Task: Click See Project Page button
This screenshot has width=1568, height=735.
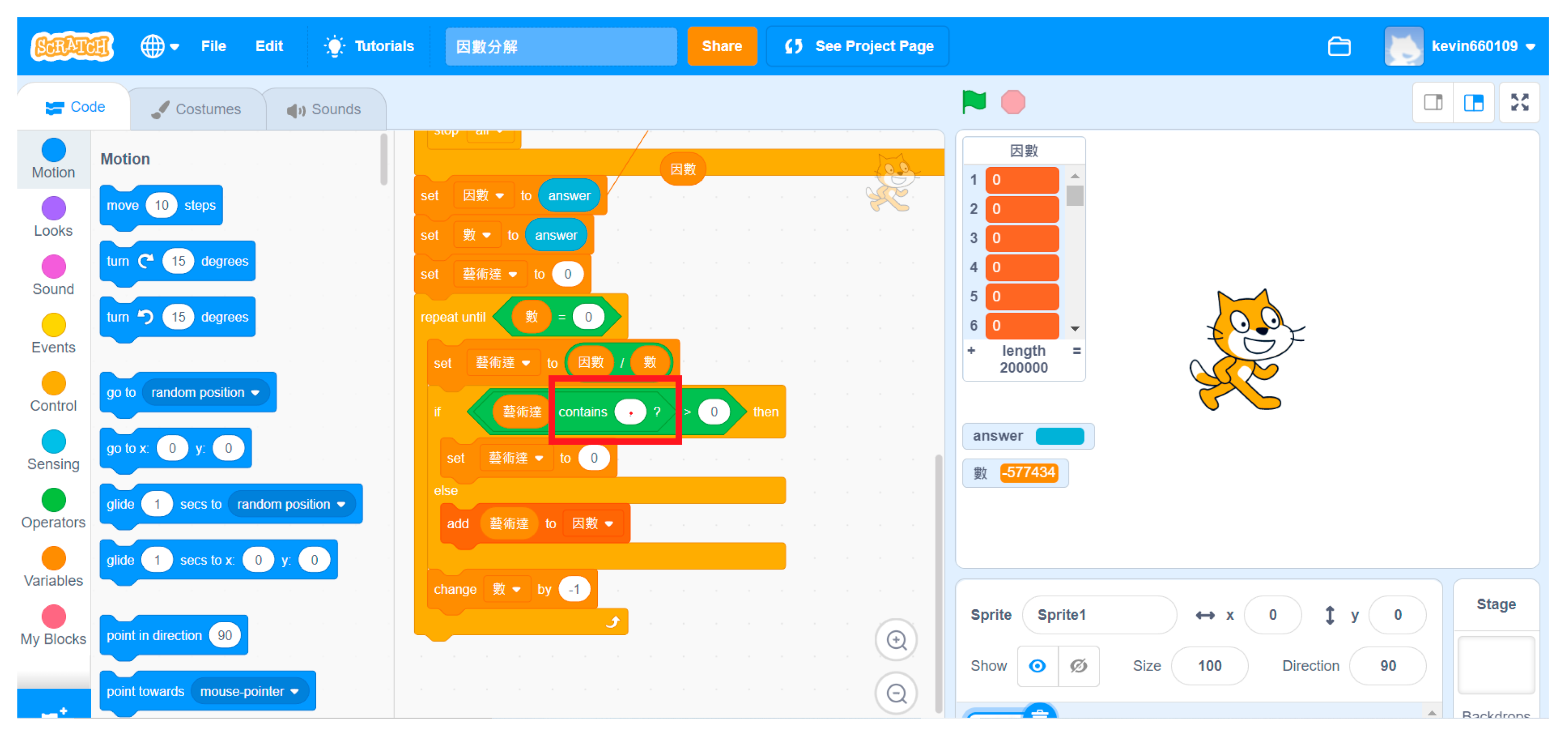Action: (x=858, y=46)
